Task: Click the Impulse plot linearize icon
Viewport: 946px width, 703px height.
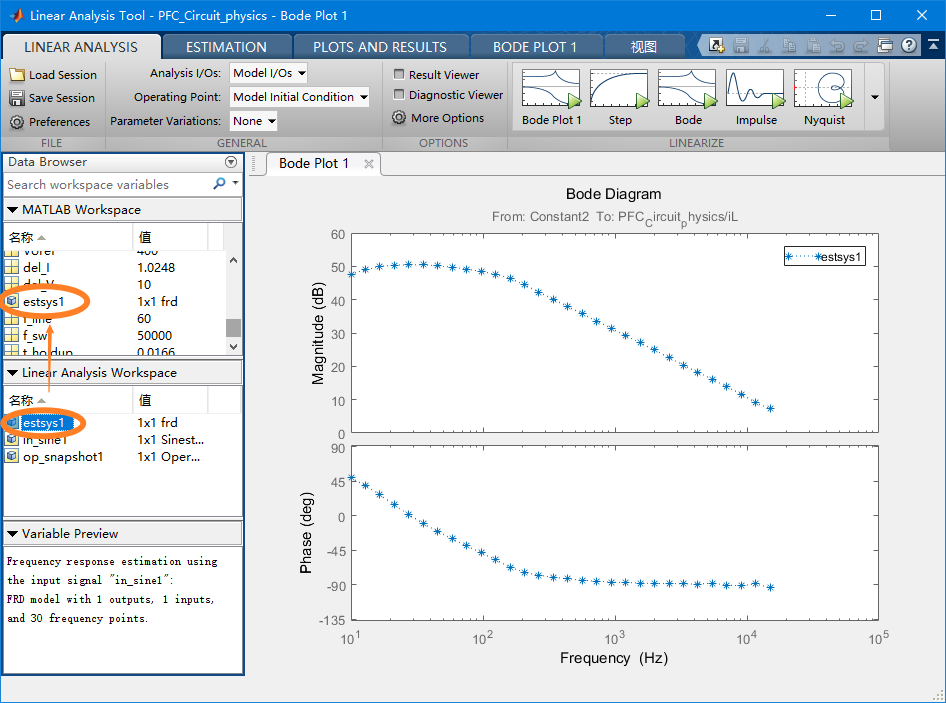Action: click(755, 89)
